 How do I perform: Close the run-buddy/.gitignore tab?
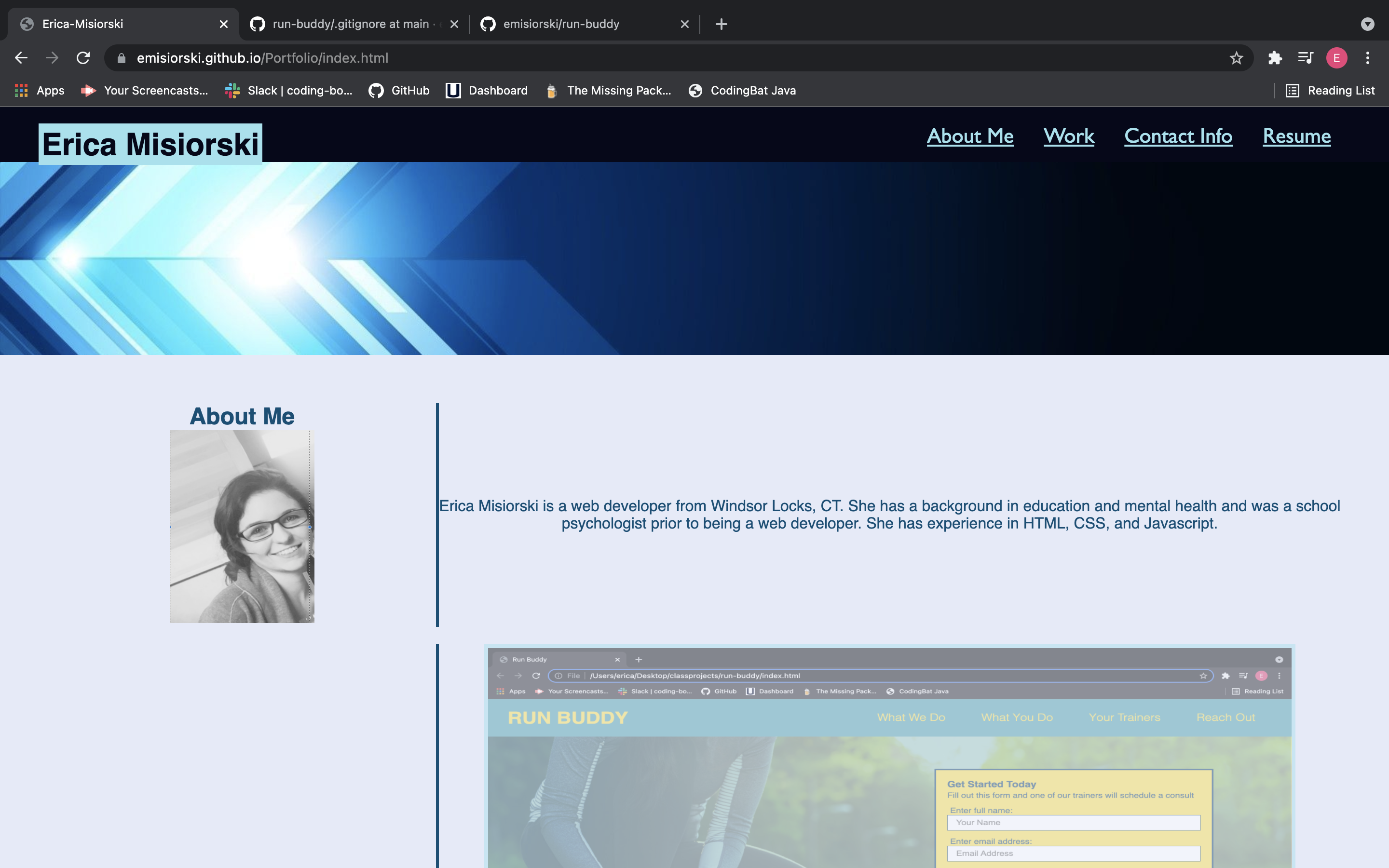pos(454,24)
